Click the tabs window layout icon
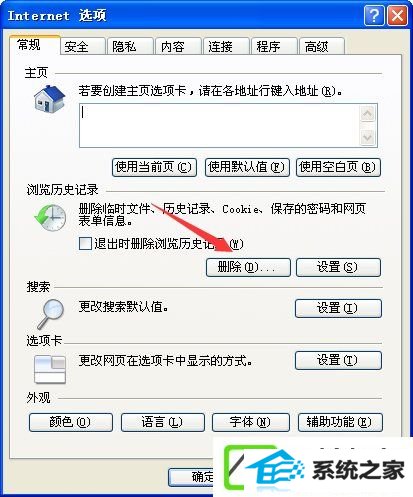This screenshot has height=497, width=413. [x=50, y=369]
